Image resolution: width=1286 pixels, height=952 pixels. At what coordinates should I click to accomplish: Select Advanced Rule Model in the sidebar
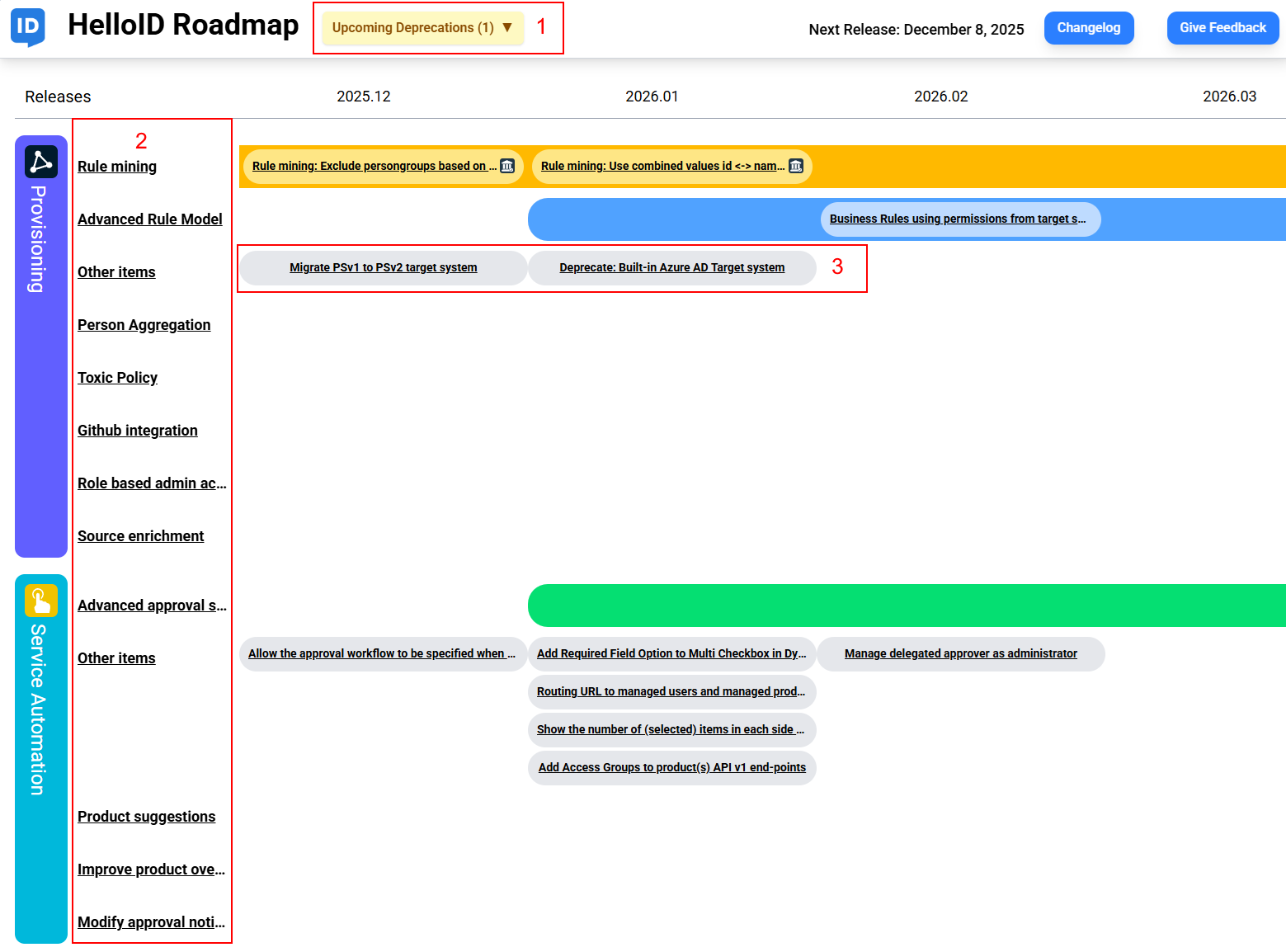[x=149, y=219]
